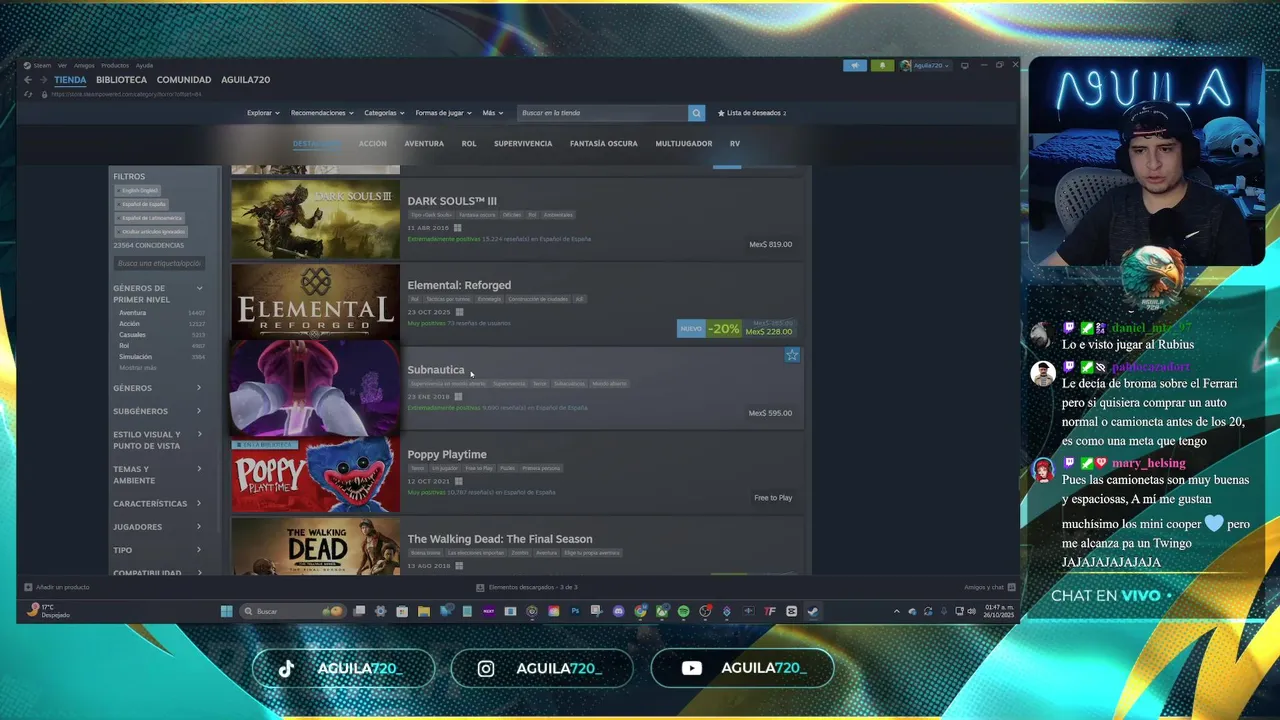Open the Poppy Playtime store title
This screenshot has height=720, width=1280.
click(447, 455)
